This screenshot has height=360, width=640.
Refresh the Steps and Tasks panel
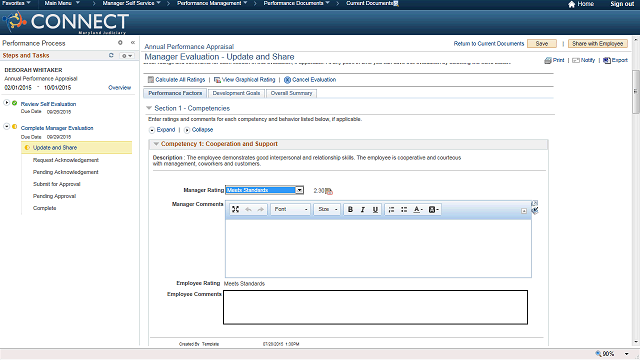tap(111, 55)
